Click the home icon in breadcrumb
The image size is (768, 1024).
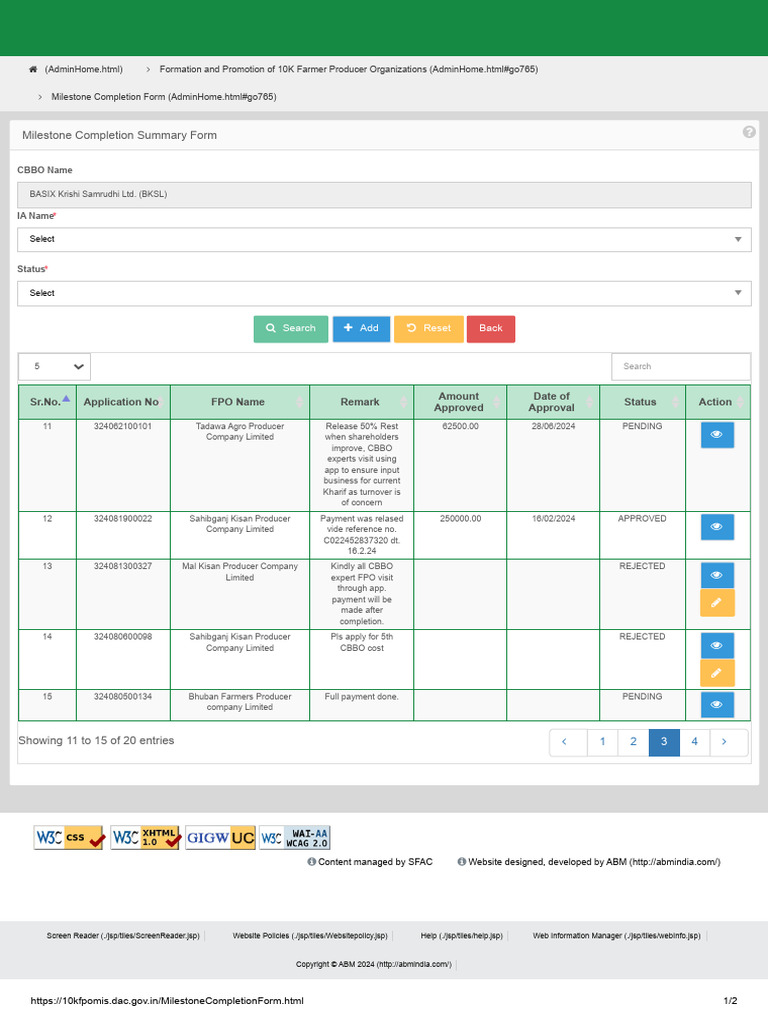click(x=33, y=69)
